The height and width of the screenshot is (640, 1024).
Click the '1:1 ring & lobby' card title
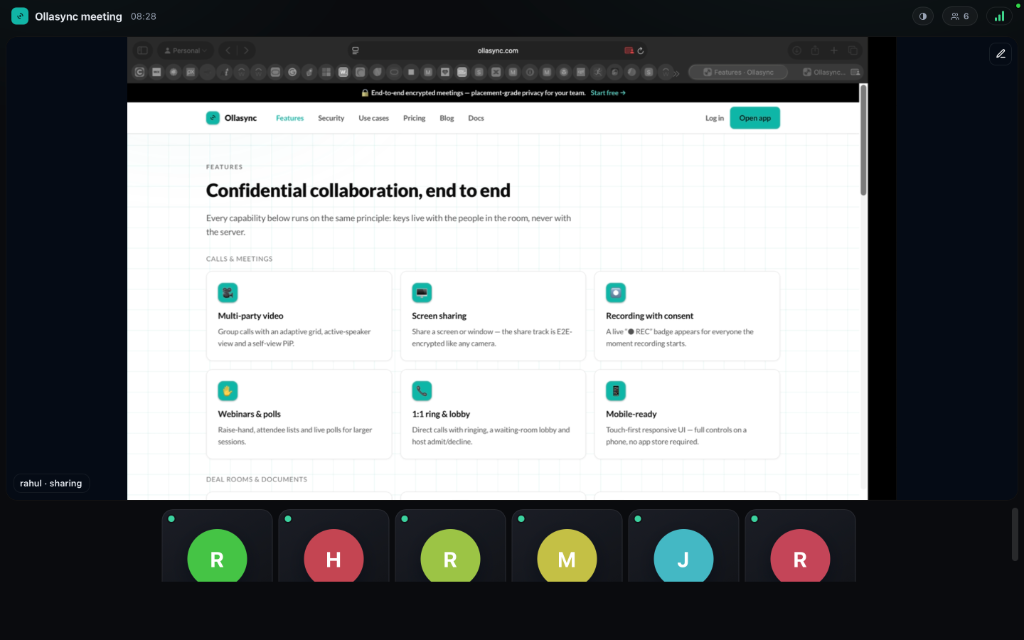pos(441,414)
